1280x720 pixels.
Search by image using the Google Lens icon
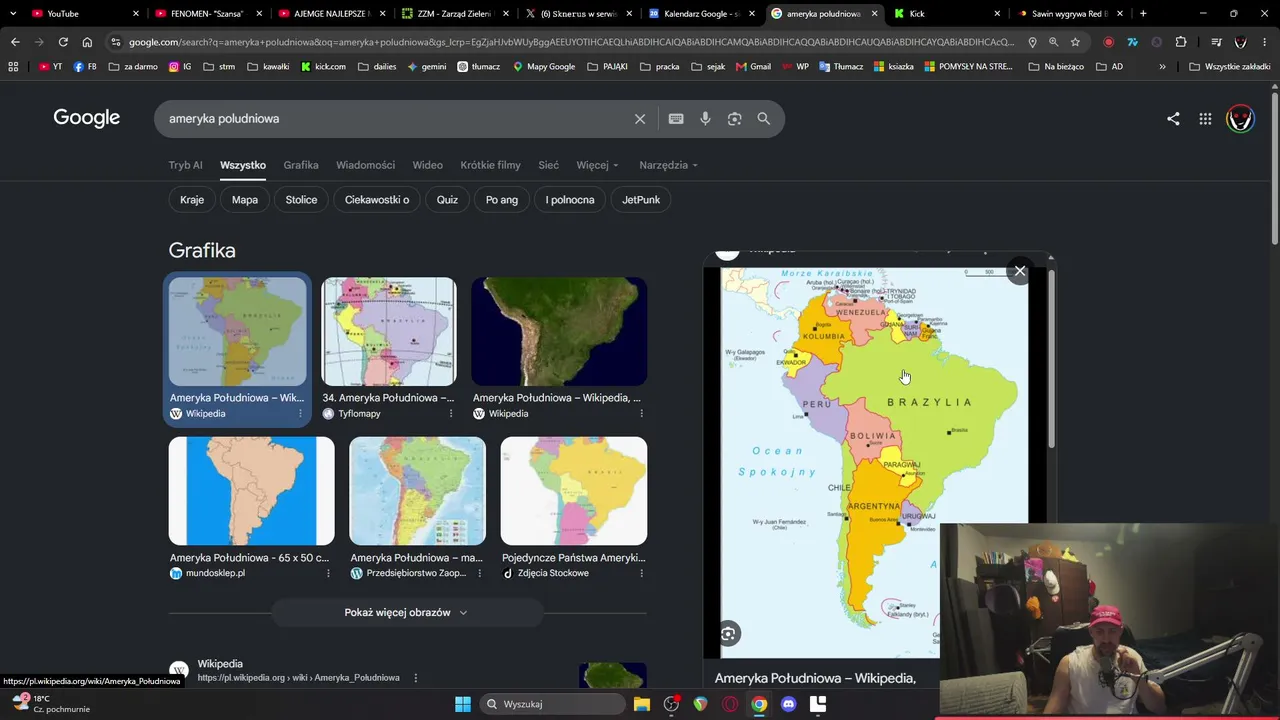pyautogui.click(x=735, y=119)
